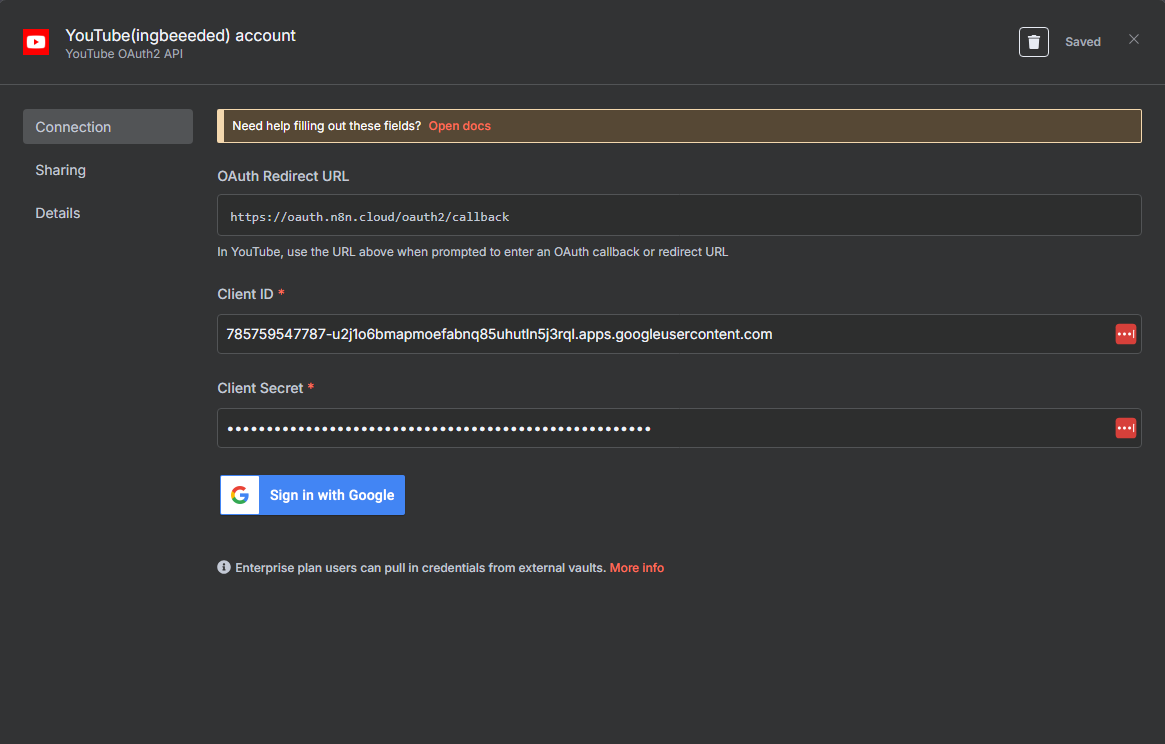Open the Details tab
Screen dimensions: 1165x744
point(57,213)
